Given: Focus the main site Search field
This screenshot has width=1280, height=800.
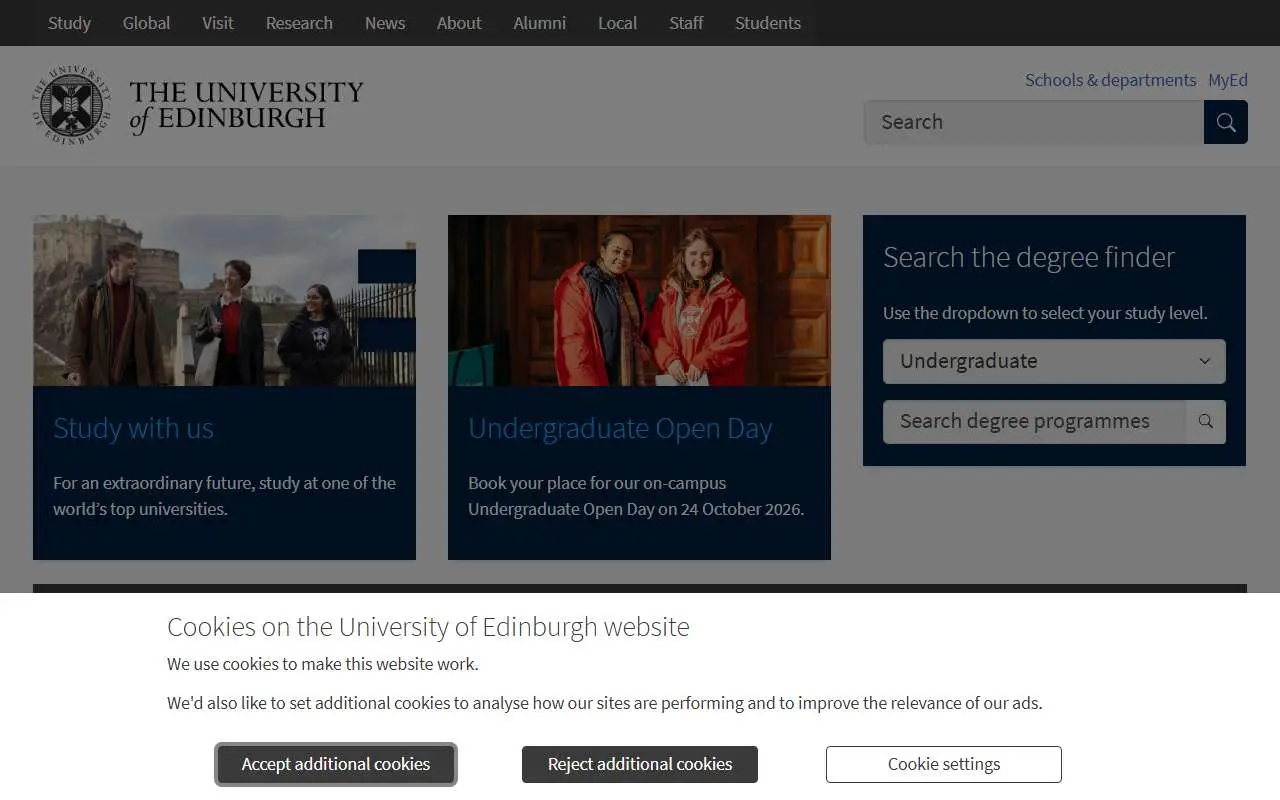Looking at the screenshot, I should coord(1034,122).
